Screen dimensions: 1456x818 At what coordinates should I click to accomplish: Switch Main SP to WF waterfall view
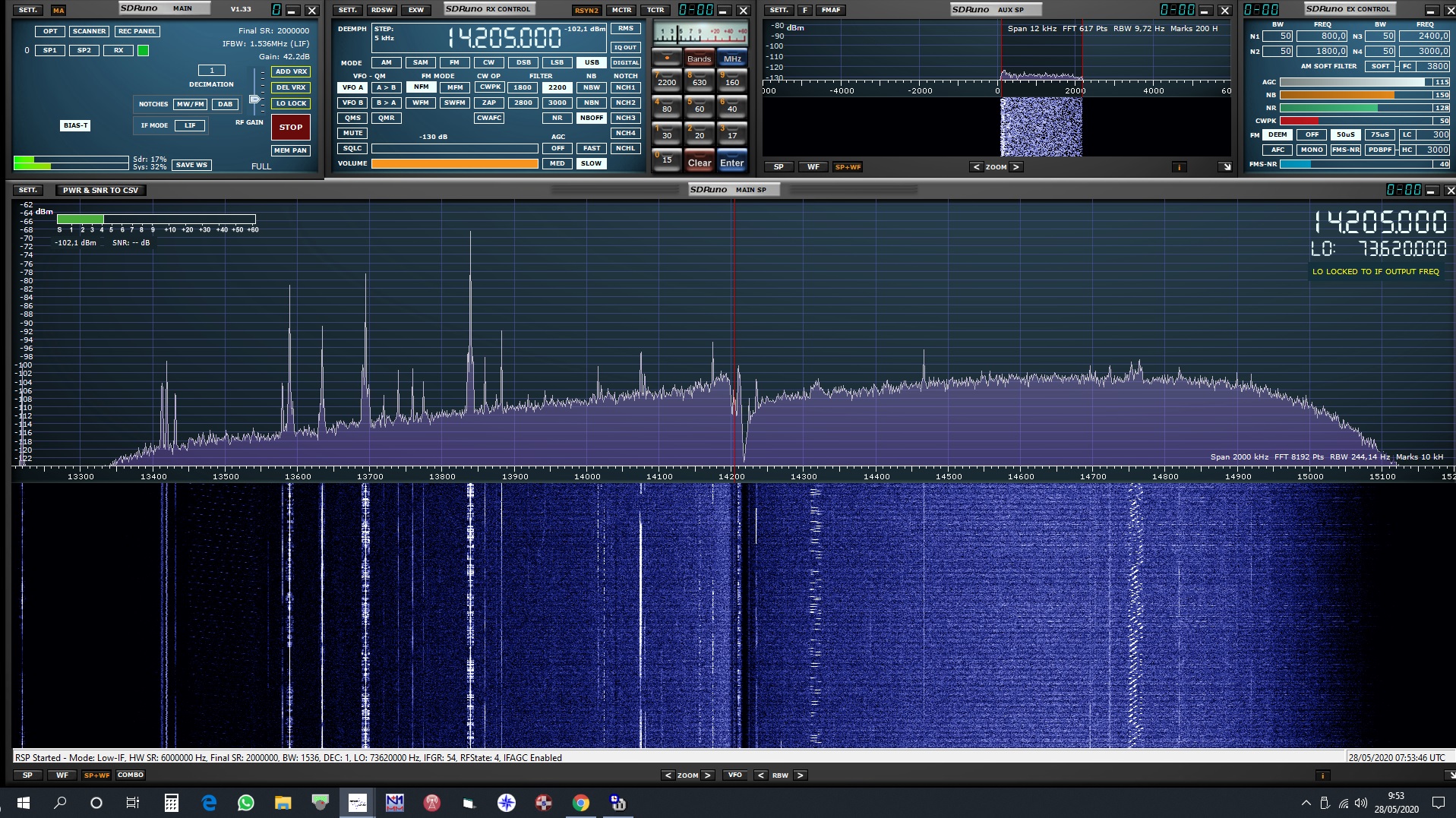pos(62,775)
